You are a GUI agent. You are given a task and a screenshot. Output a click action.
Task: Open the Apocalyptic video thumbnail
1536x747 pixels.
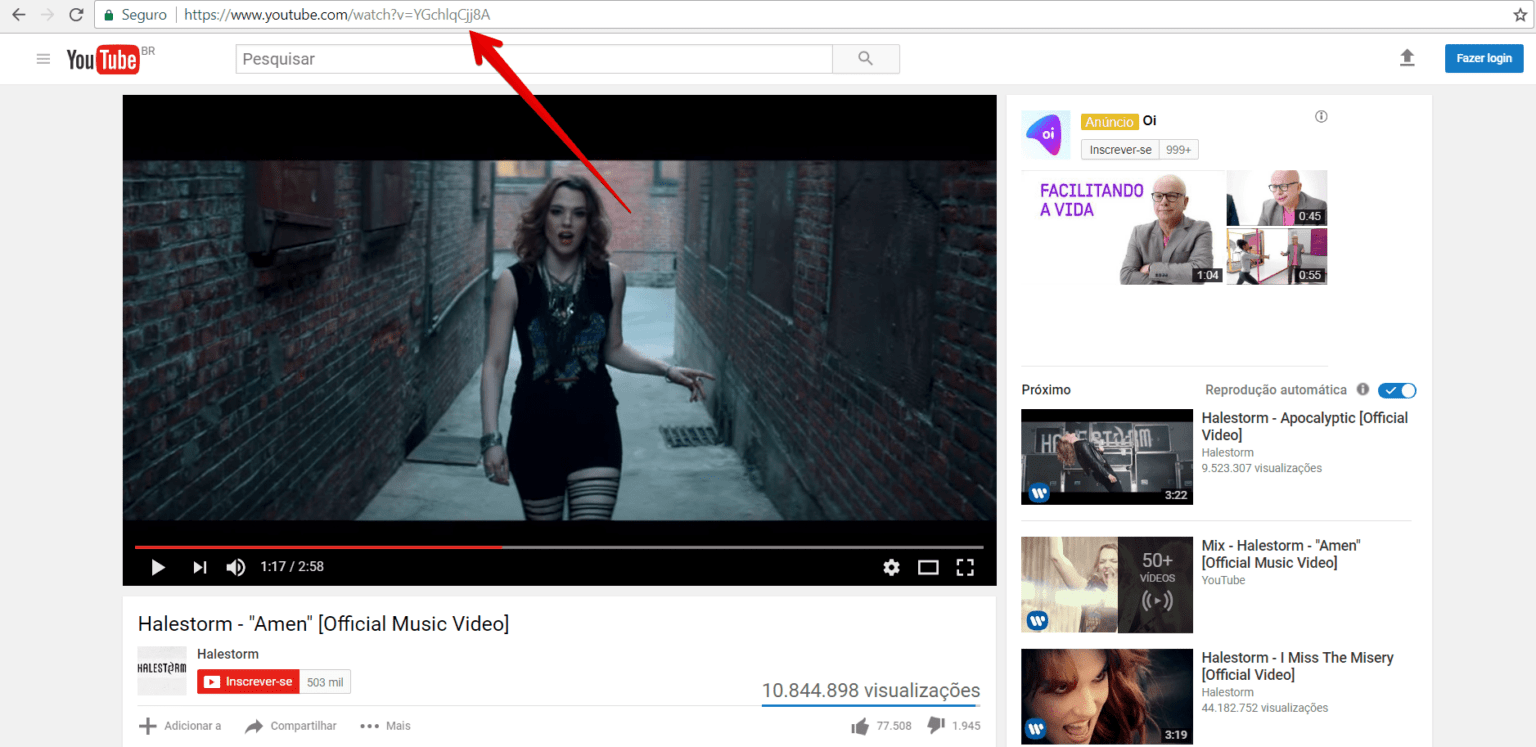1107,457
